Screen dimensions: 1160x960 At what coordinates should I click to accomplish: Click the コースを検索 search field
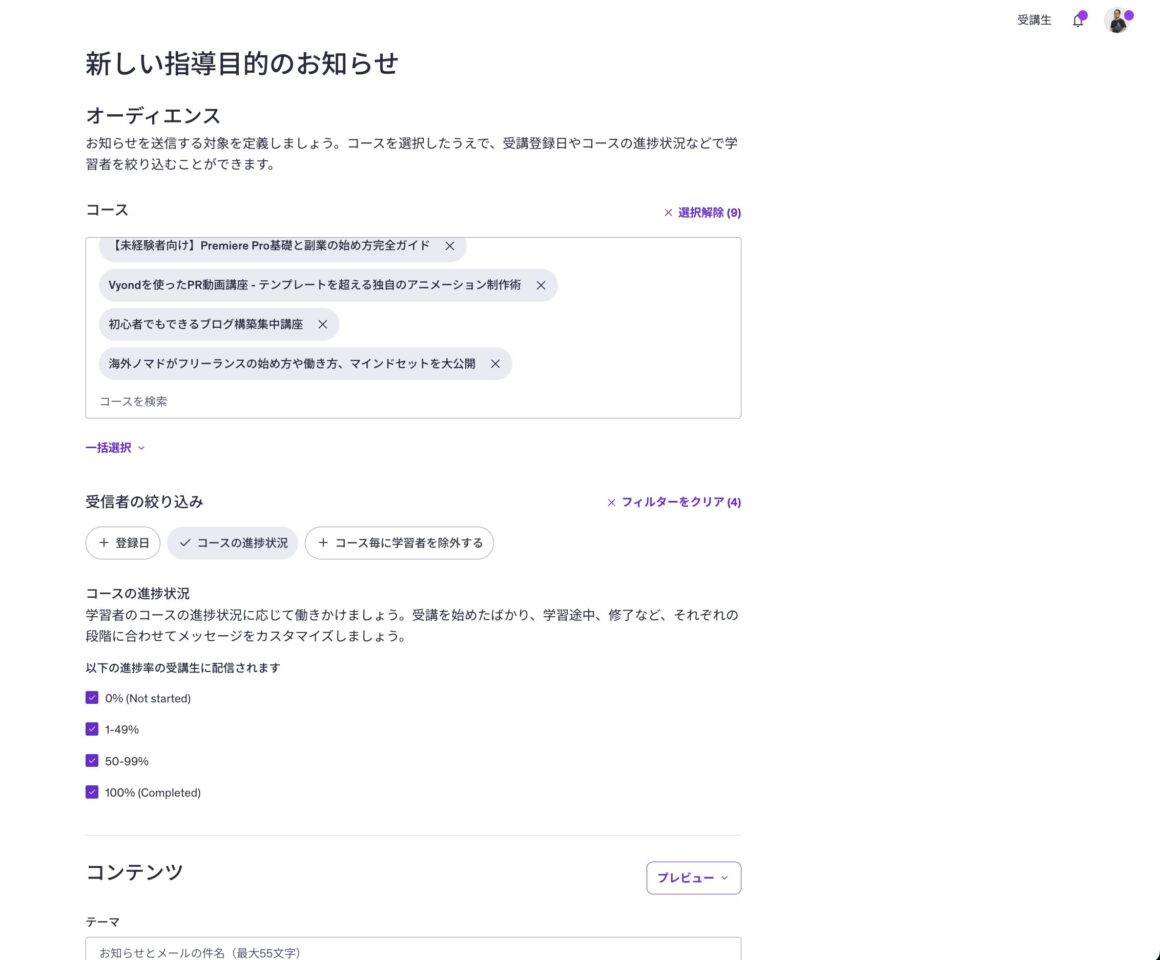coord(400,401)
